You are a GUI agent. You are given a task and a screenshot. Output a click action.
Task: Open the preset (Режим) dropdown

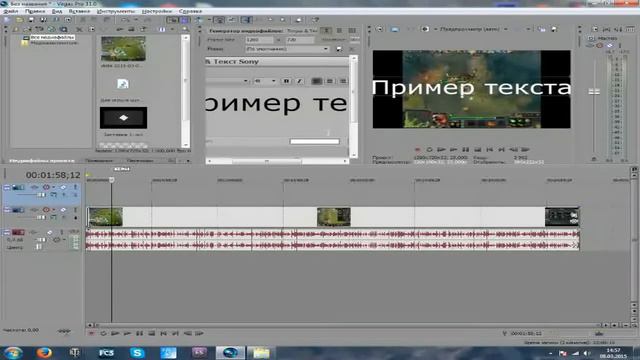click(x=287, y=49)
